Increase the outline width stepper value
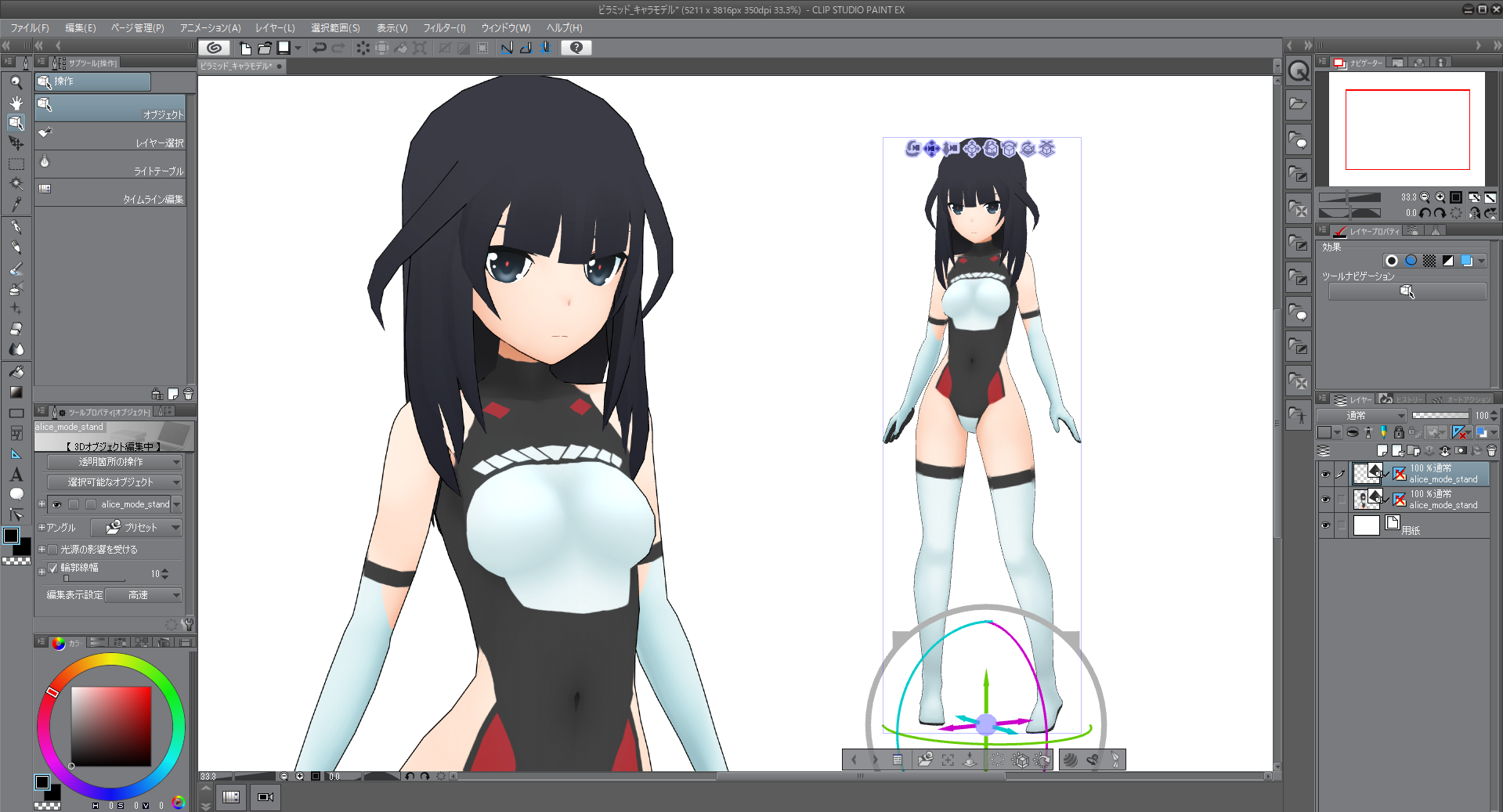This screenshot has height=812, width=1503. 164,571
